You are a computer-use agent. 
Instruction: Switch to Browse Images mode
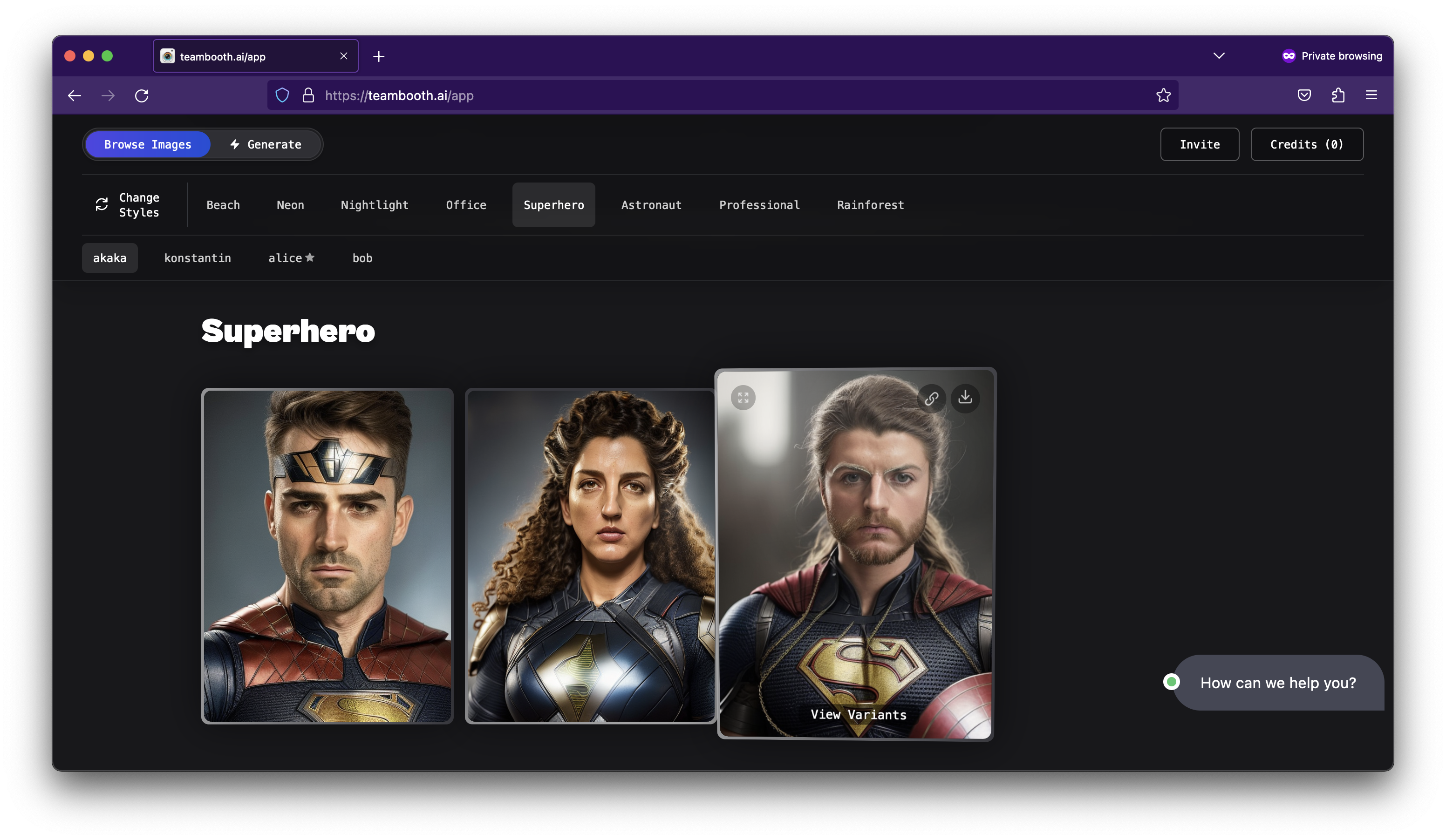pos(148,144)
